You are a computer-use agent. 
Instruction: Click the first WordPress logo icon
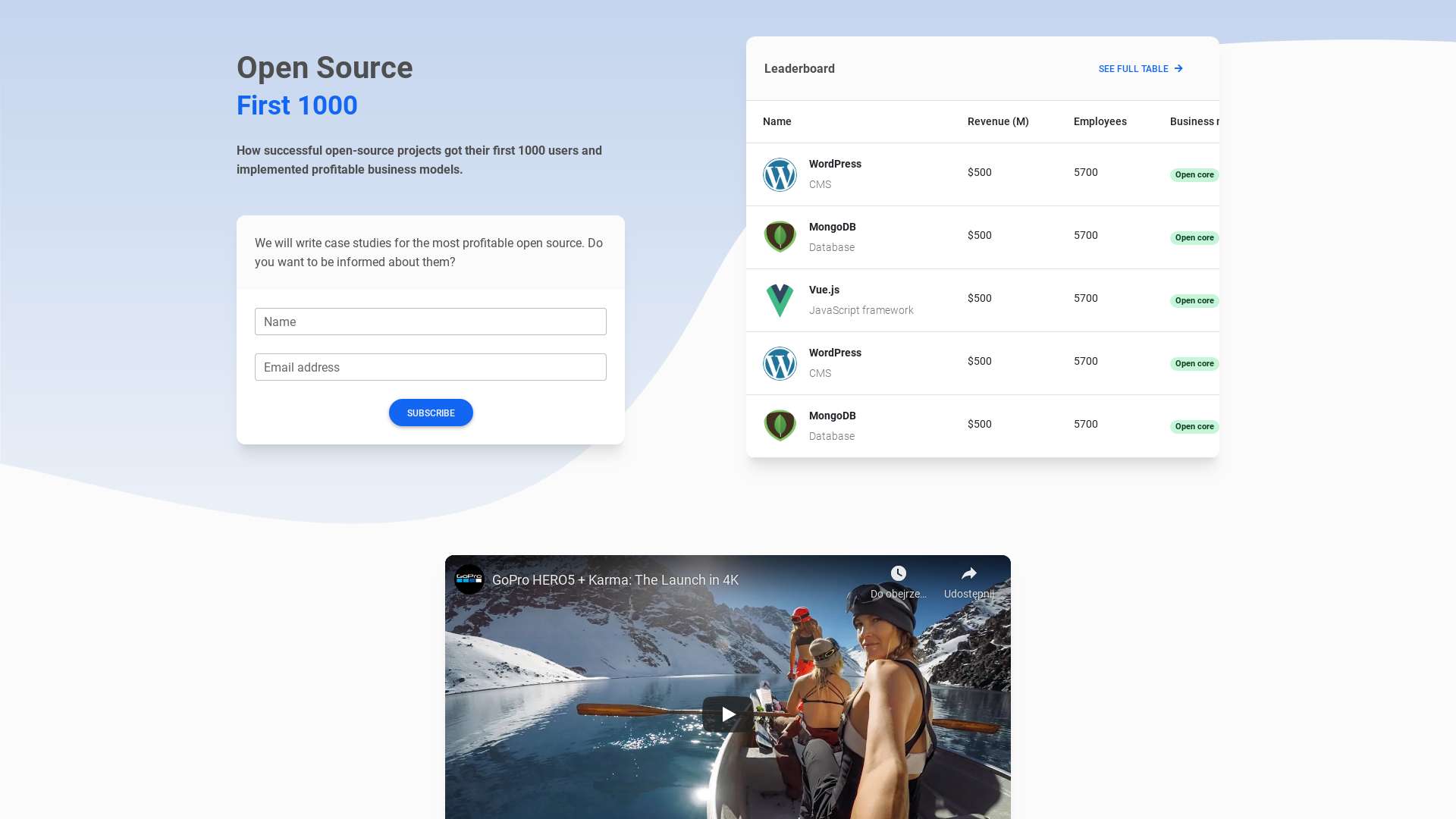pos(780,174)
